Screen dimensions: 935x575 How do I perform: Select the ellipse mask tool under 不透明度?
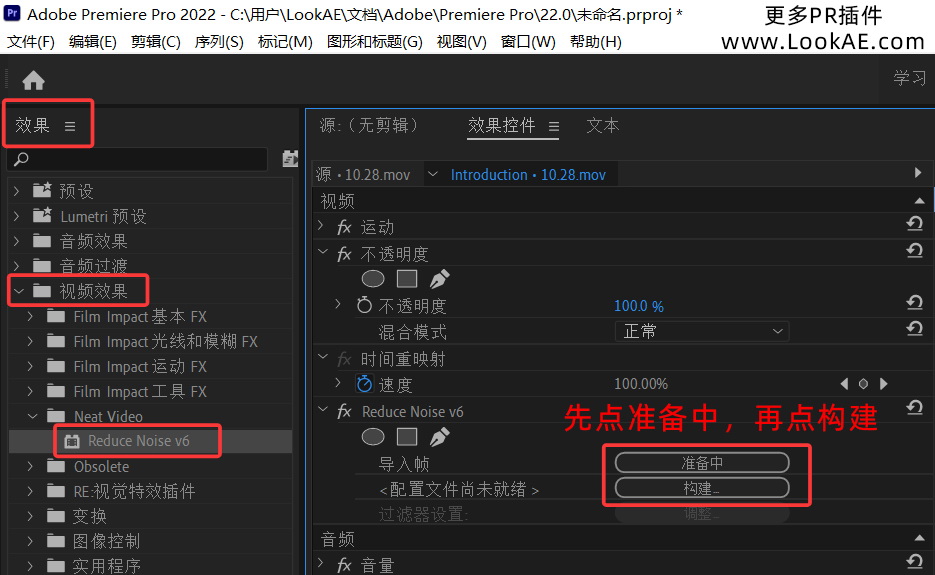pyautogui.click(x=373, y=279)
